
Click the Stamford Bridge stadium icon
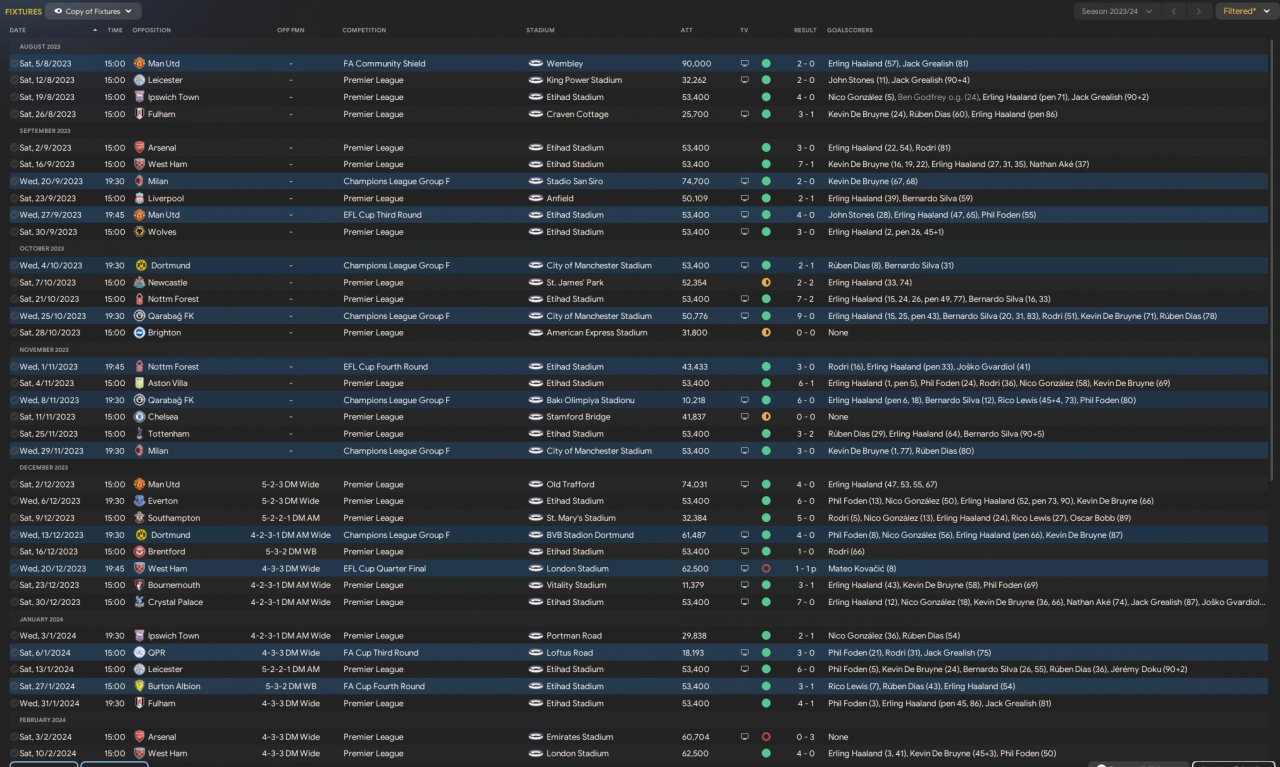[x=535, y=417]
